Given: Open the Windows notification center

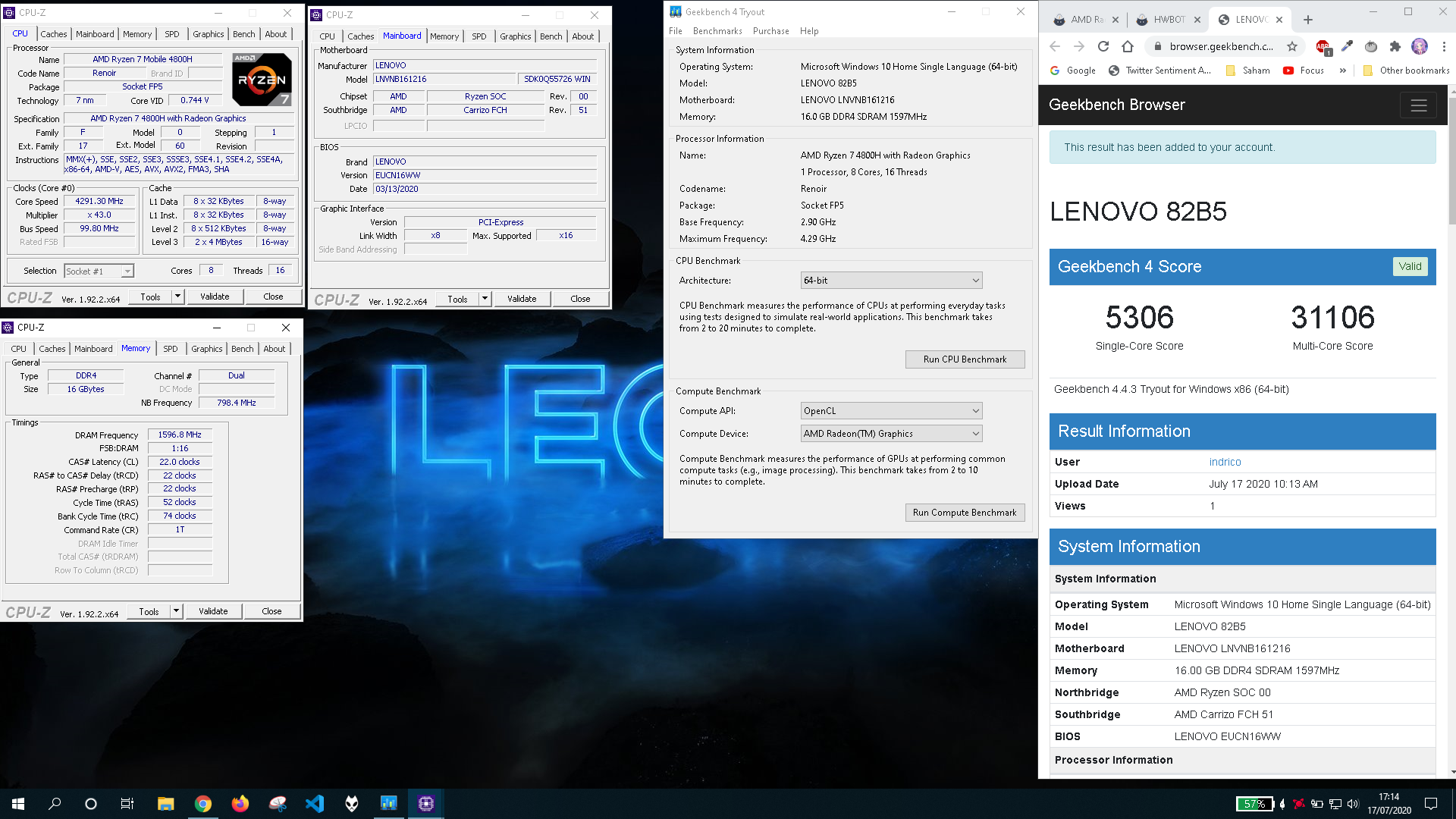Looking at the screenshot, I should pos(1431,804).
